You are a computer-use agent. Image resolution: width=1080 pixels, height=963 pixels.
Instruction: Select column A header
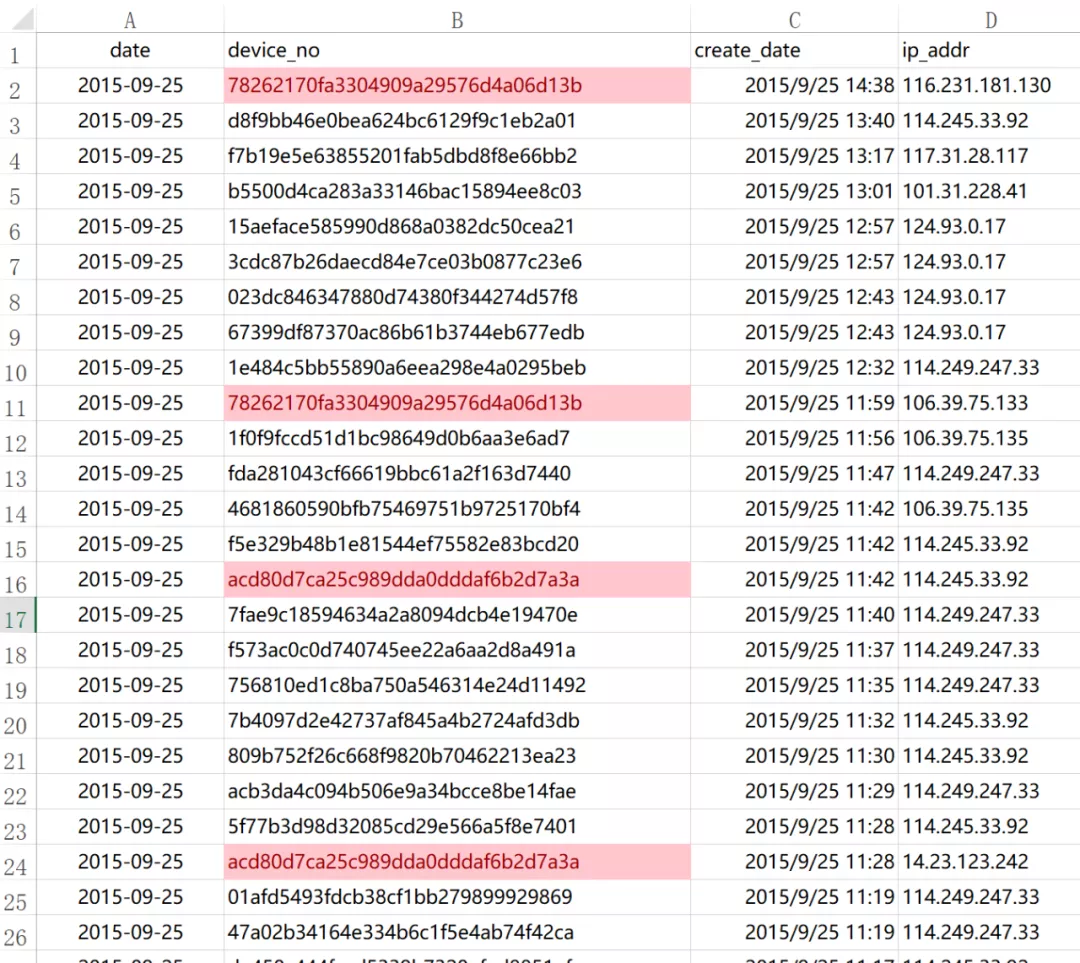click(x=130, y=20)
